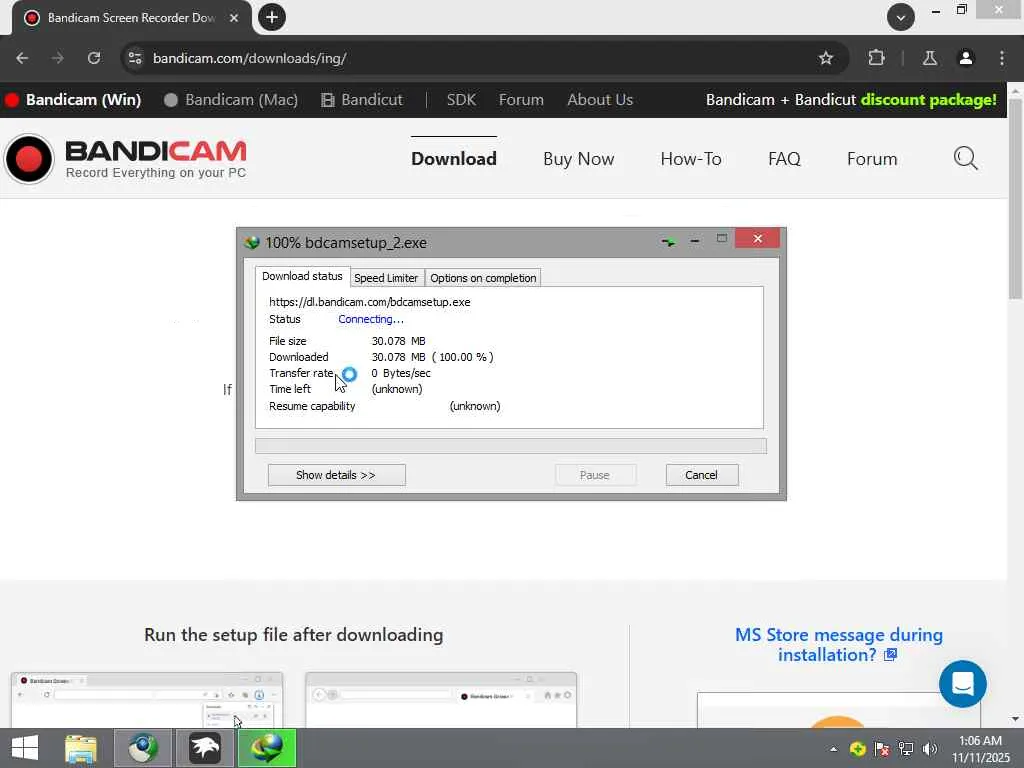
Task: Open Forum link in top dark bar
Action: click(521, 100)
